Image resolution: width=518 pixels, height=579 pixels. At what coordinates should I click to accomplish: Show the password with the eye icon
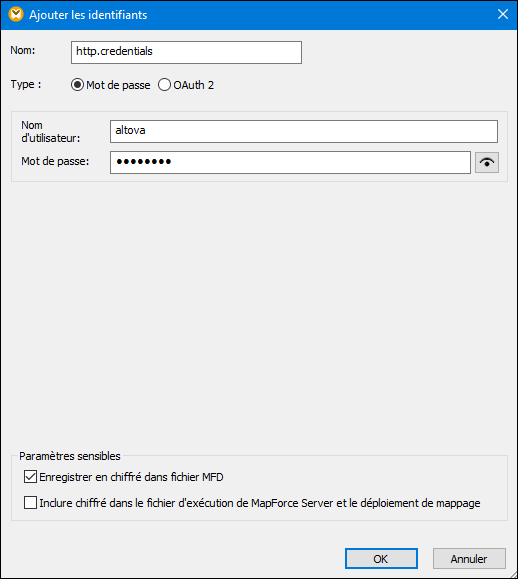[x=487, y=162]
